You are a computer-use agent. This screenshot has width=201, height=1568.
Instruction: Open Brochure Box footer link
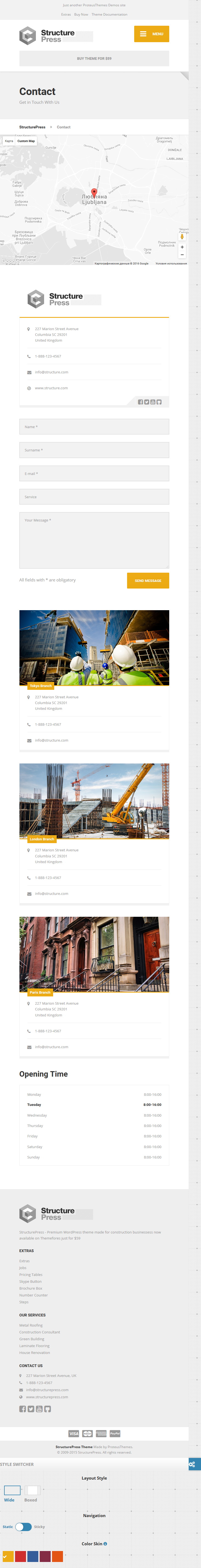[30, 1289]
